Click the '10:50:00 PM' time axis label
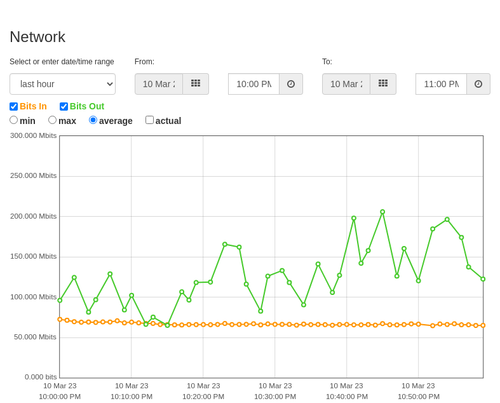This screenshot has width=500, height=403. pos(419,397)
